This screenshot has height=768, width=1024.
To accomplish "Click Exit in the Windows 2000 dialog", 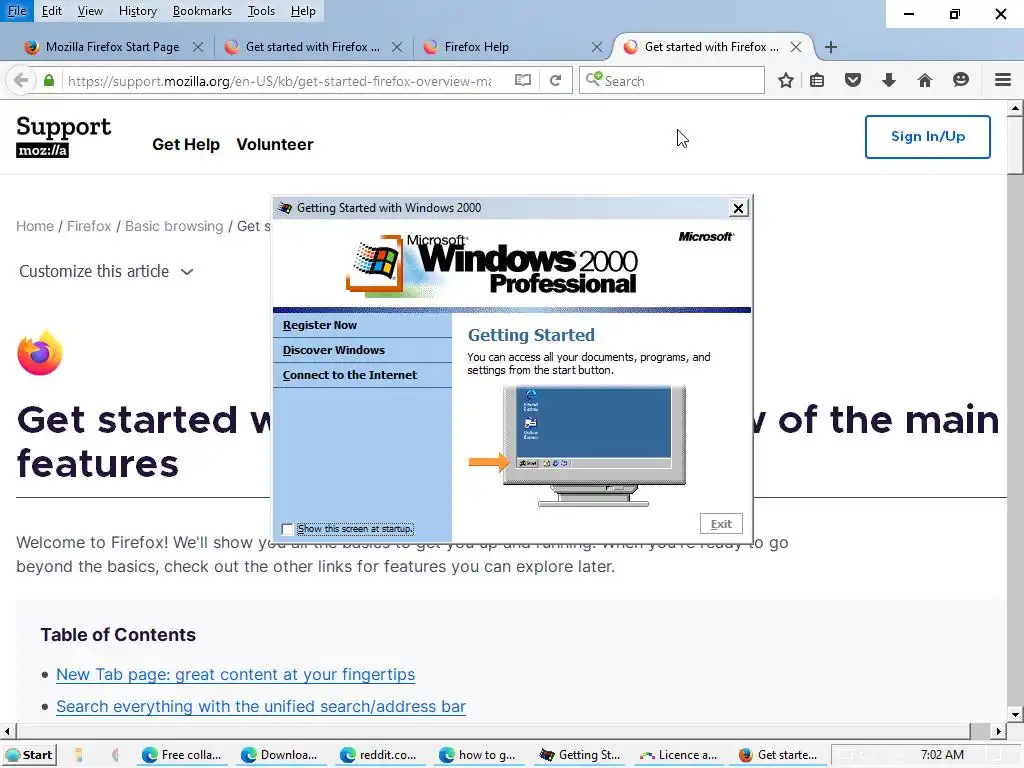I will tap(721, 524).
